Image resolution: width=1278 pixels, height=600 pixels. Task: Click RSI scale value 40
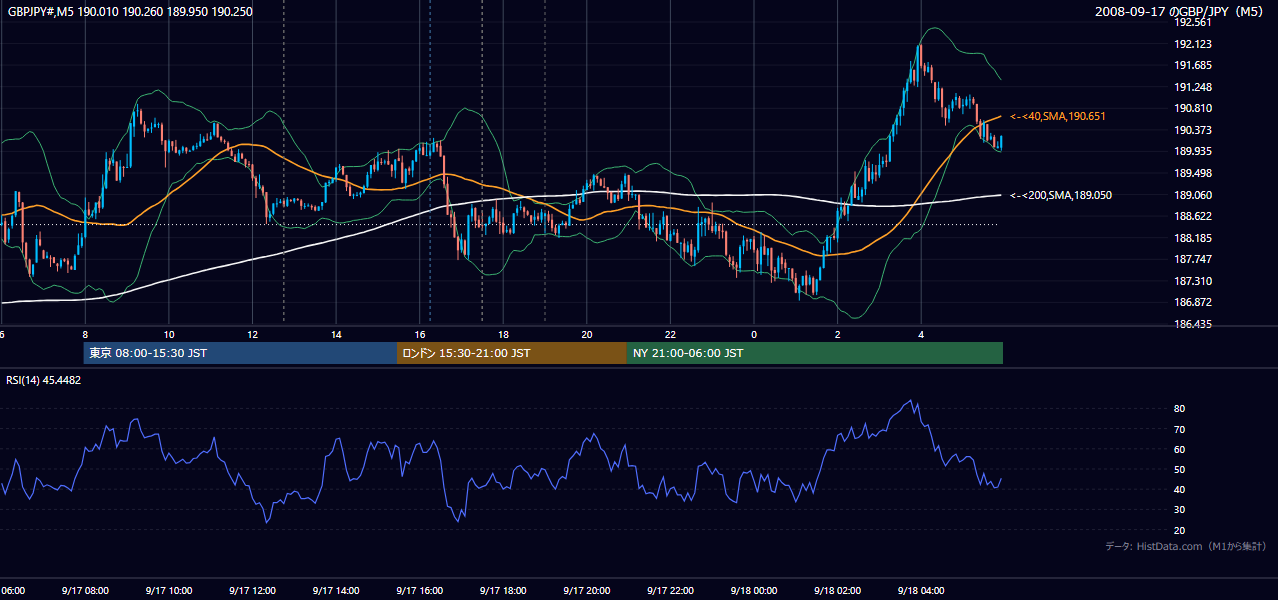click(x=1179, y=489)
